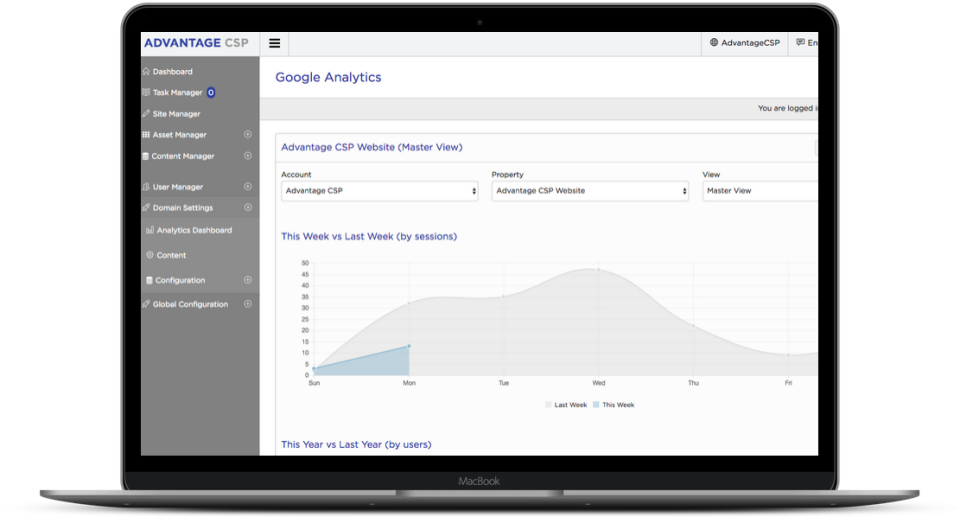
Task: Click the Domain Settings pencil icon
Action: coord(146,207)
